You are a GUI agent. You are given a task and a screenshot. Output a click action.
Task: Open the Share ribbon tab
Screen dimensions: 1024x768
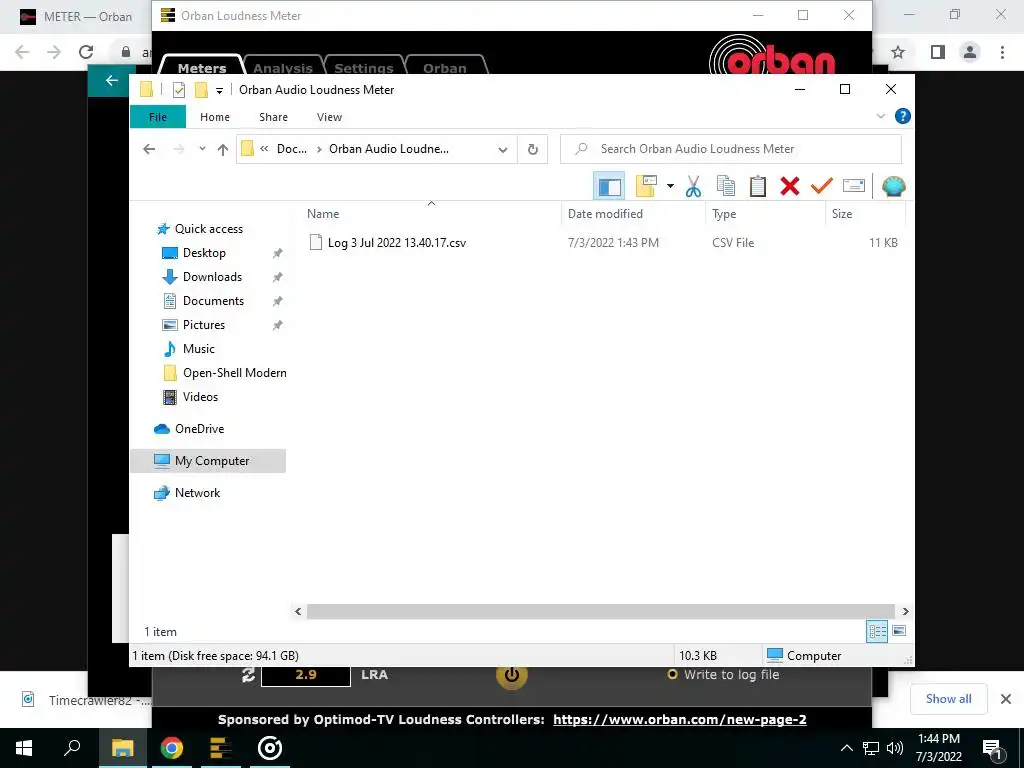click(273, 117)
